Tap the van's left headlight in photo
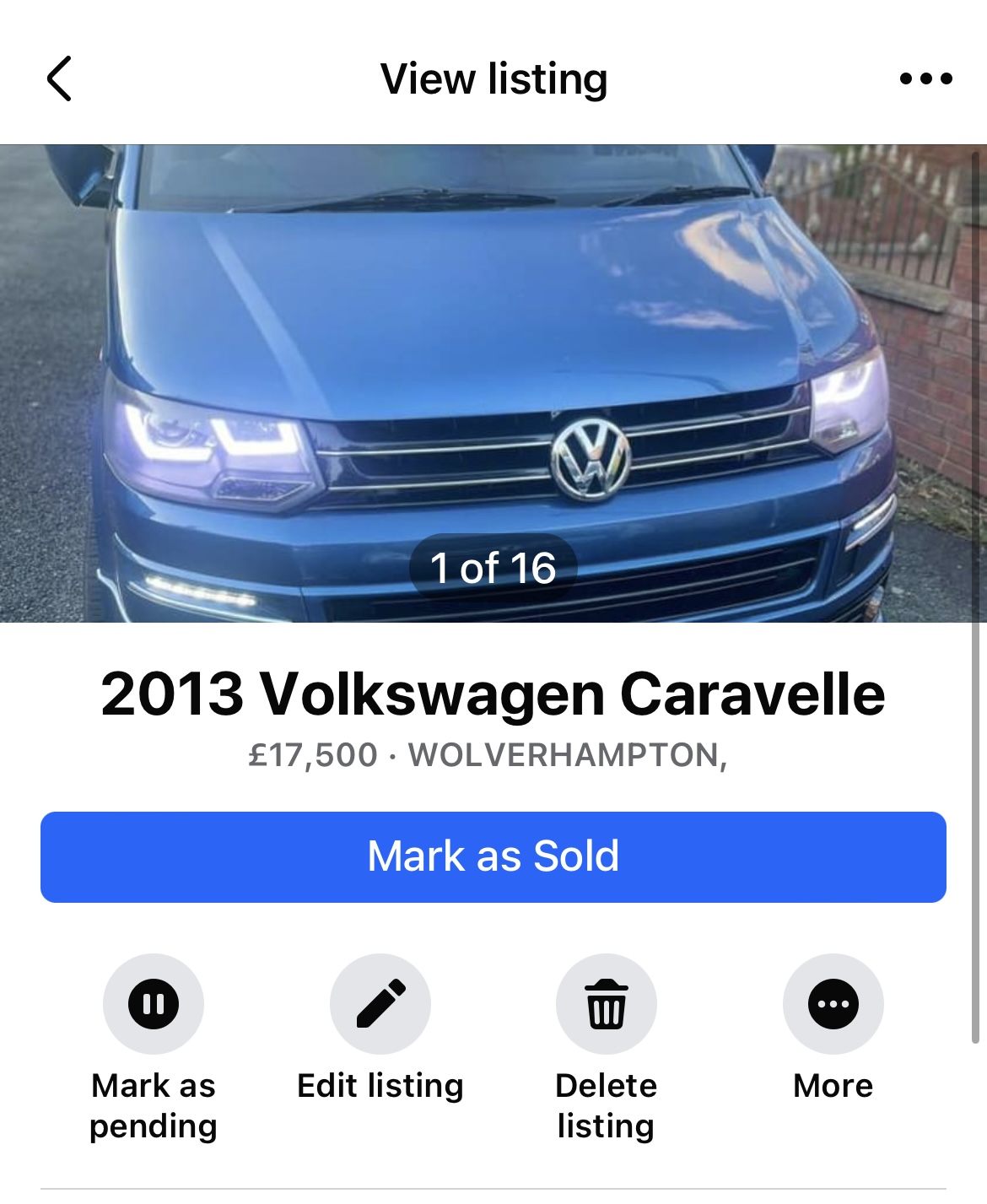Viewport: 987px width, 1204px height. 211,447
